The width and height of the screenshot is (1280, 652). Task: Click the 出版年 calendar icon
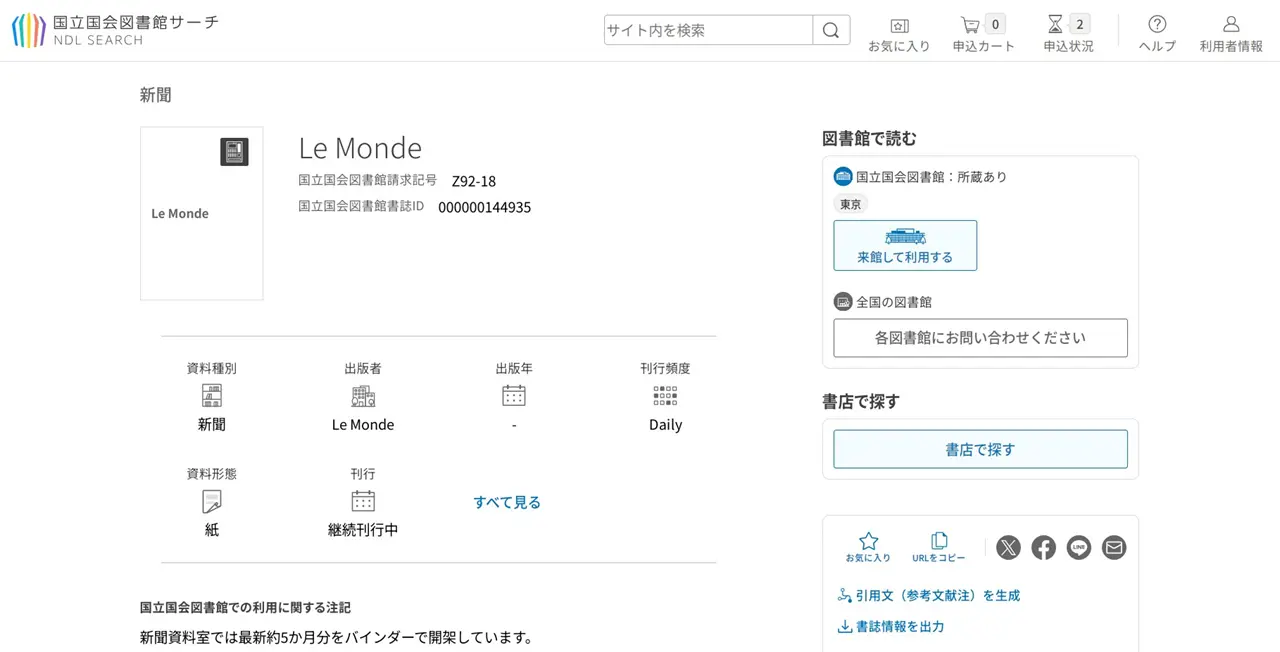[x=514, y=395]
